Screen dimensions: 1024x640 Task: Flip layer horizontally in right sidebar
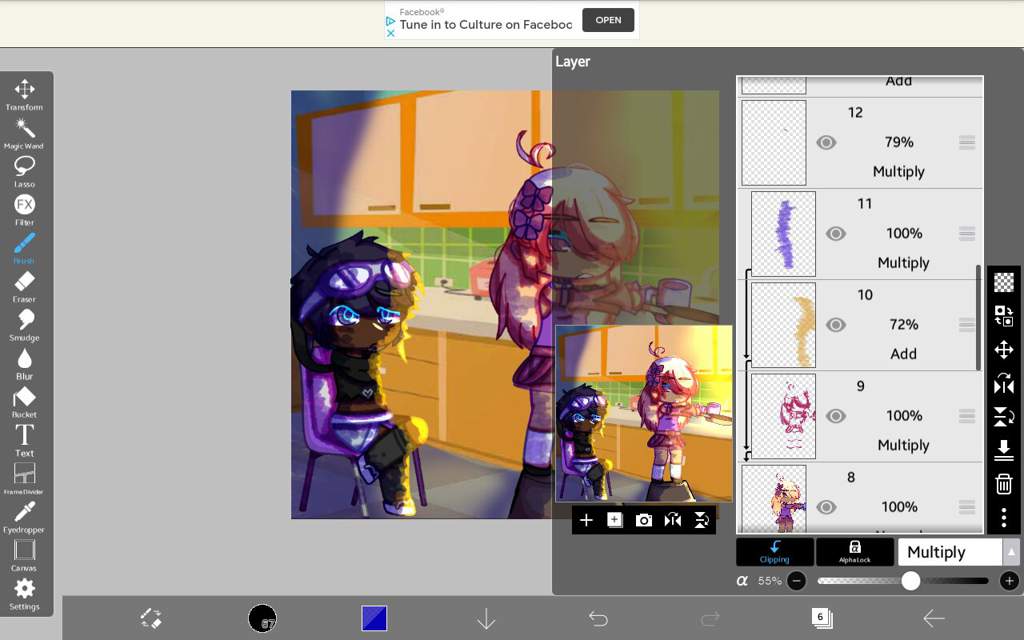click(x=1004, y=383)
